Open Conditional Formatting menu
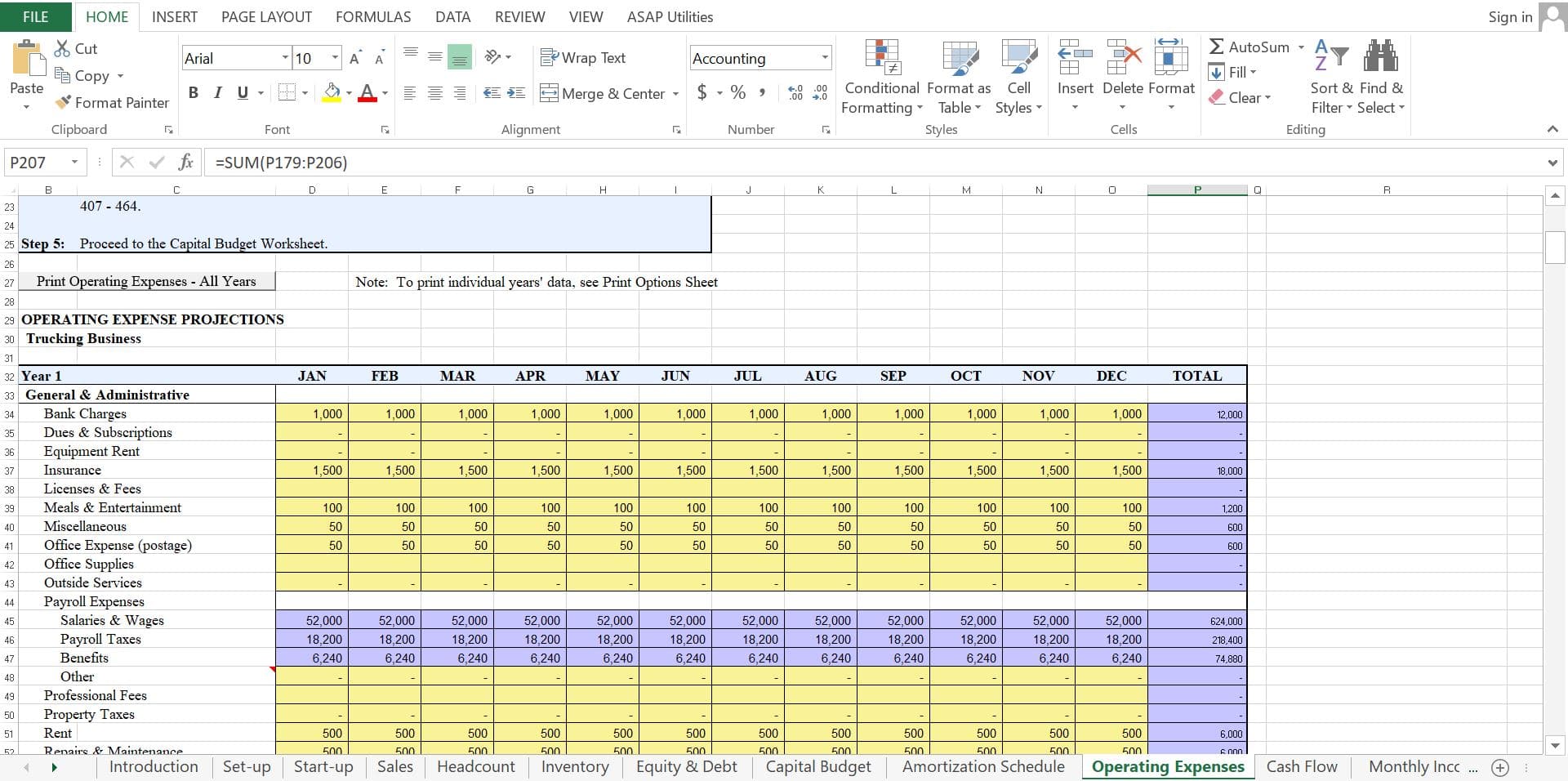This screenshot has width=1568, height=781. point(882,77)
